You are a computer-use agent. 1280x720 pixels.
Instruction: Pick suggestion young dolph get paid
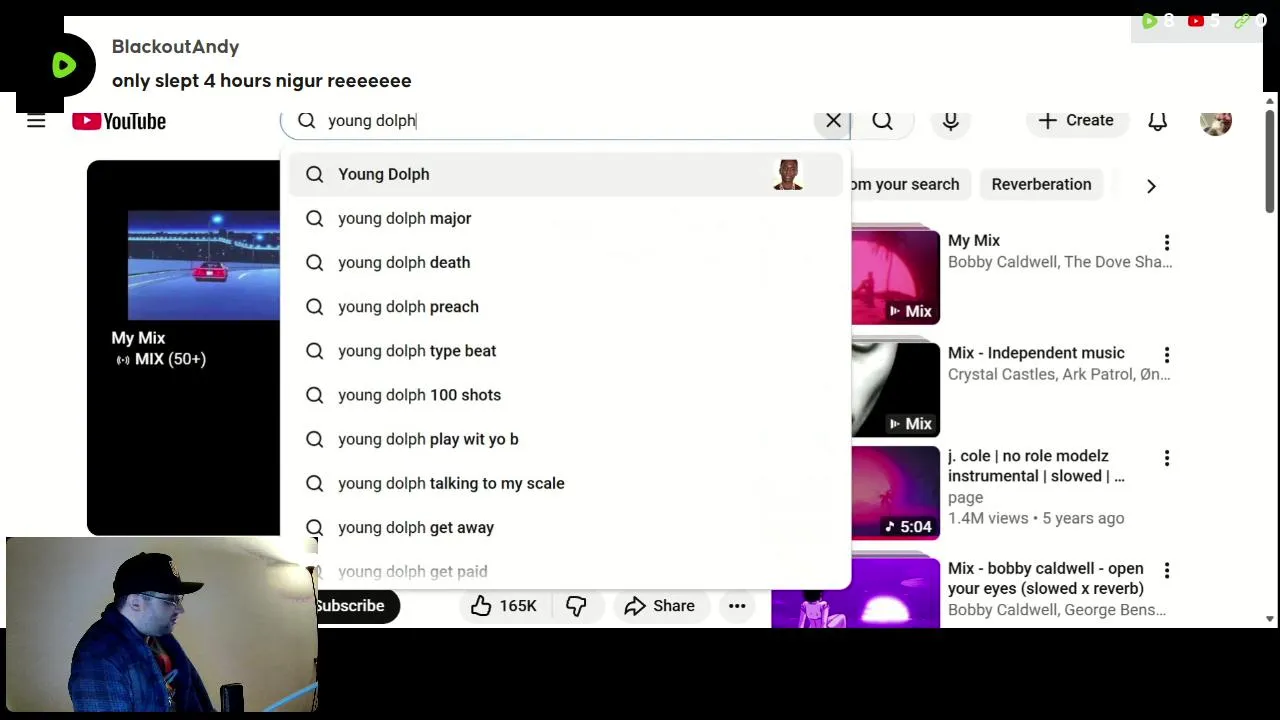coord(566,571)
